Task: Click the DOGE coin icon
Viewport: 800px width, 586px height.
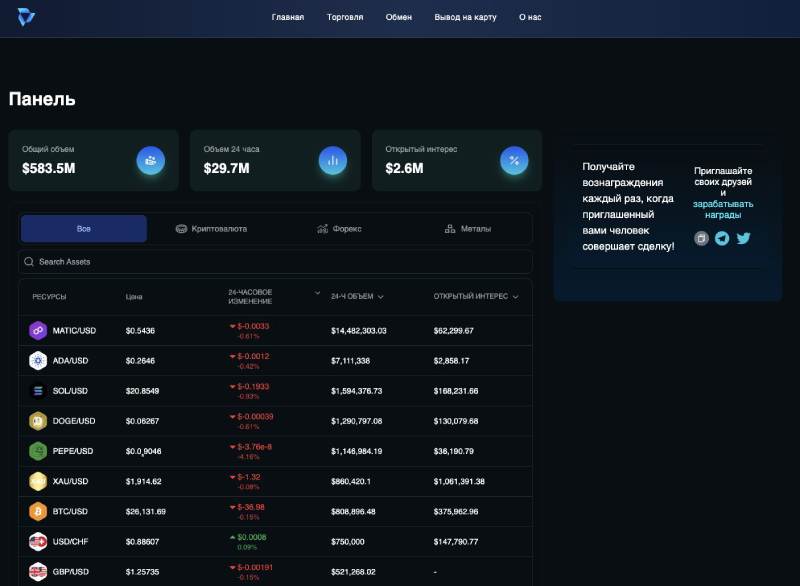Action: point(38,421)
